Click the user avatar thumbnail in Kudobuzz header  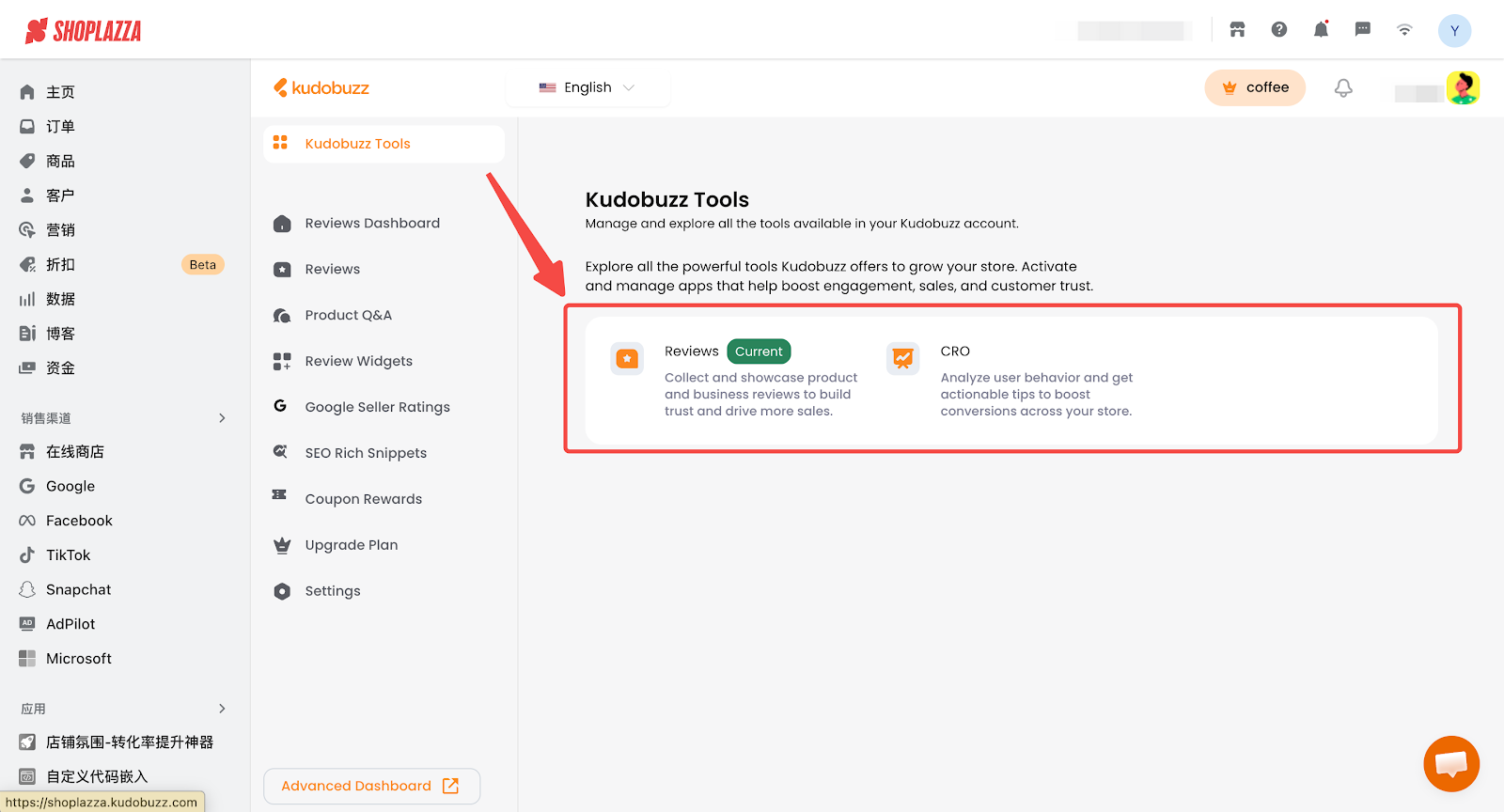[1463, 88]
